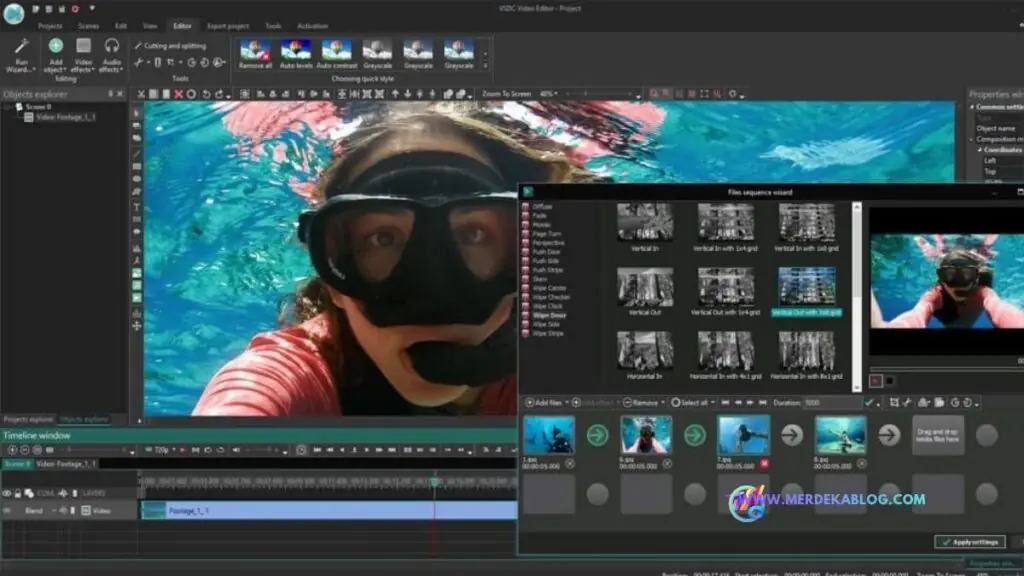
Task: Click Remove in wizard toolbar
Action: [641, 403]
